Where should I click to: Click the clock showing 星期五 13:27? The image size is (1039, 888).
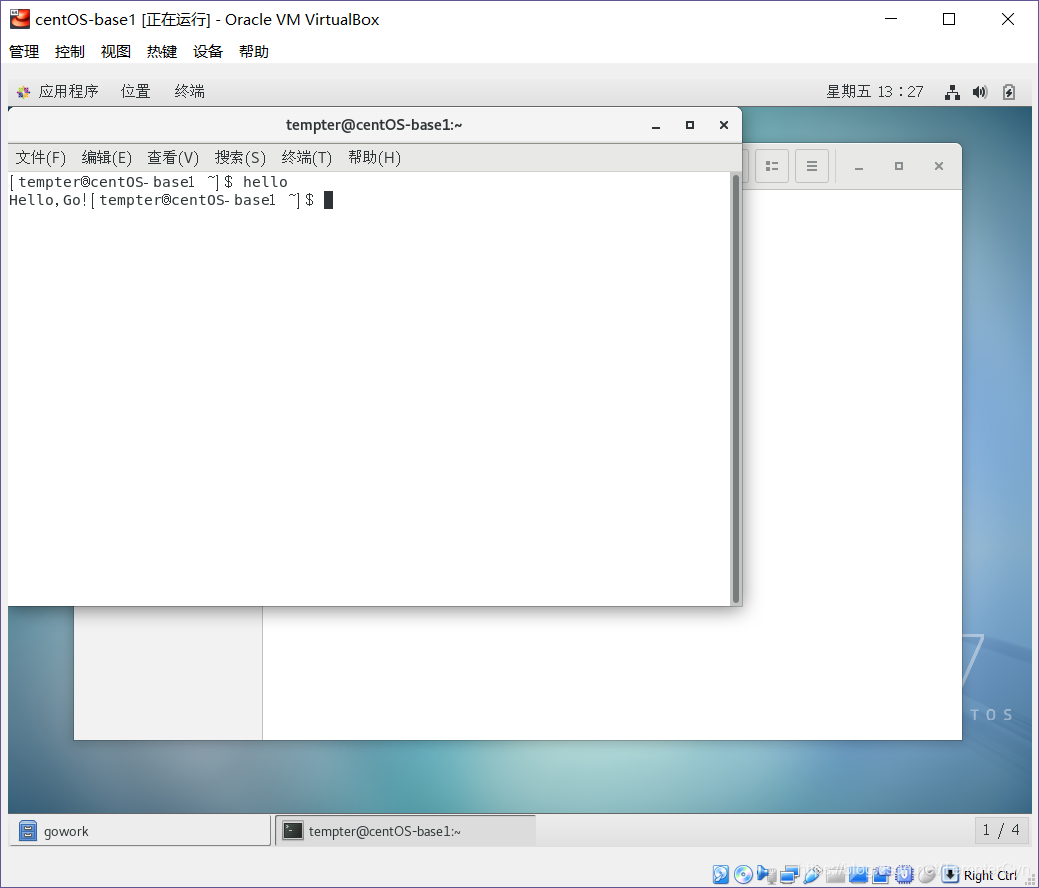point(875,91)
